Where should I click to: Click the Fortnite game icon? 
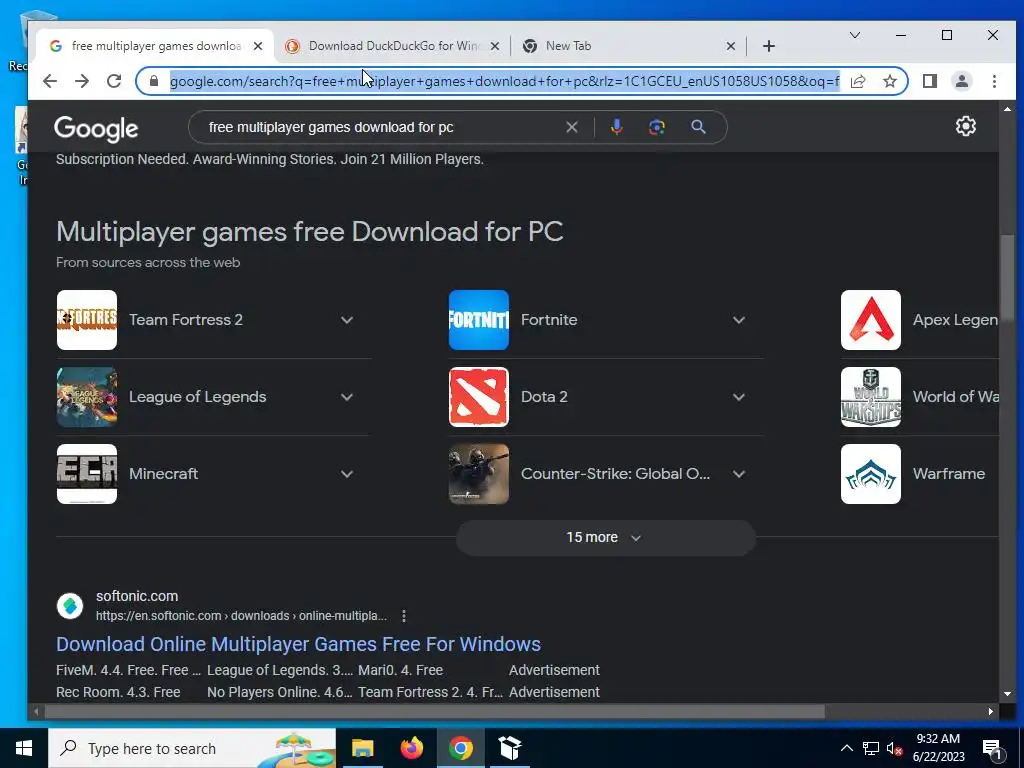pos(479,320)
